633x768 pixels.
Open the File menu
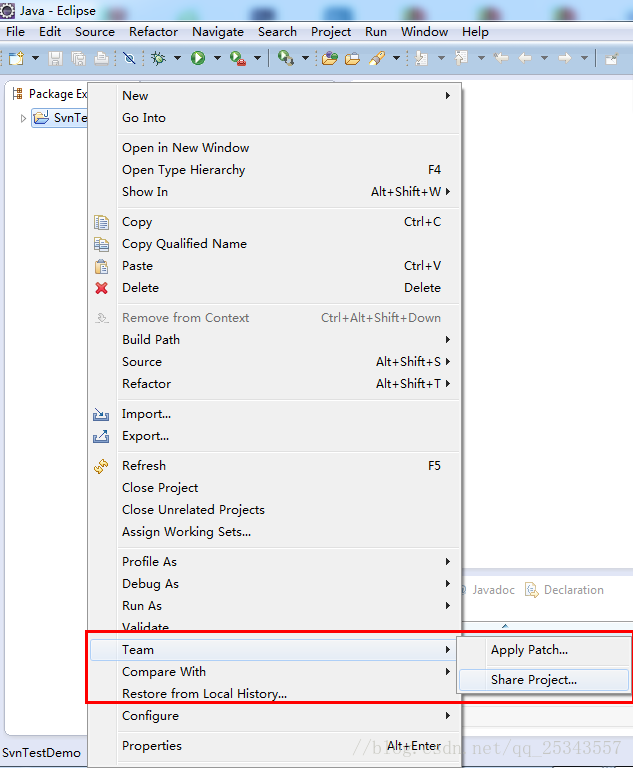[x=15, y=32]
